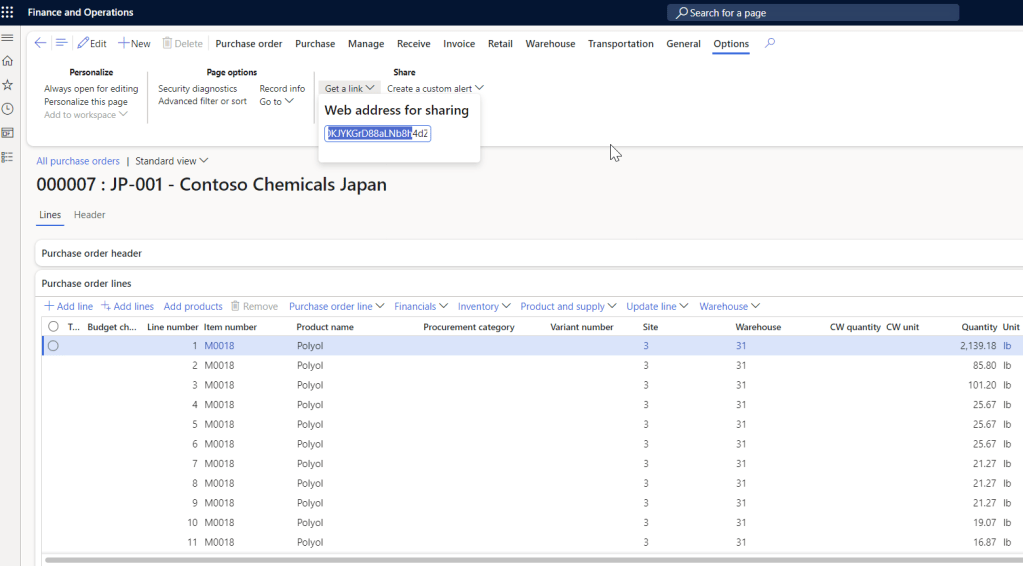Switch to the Header tab

89,215
